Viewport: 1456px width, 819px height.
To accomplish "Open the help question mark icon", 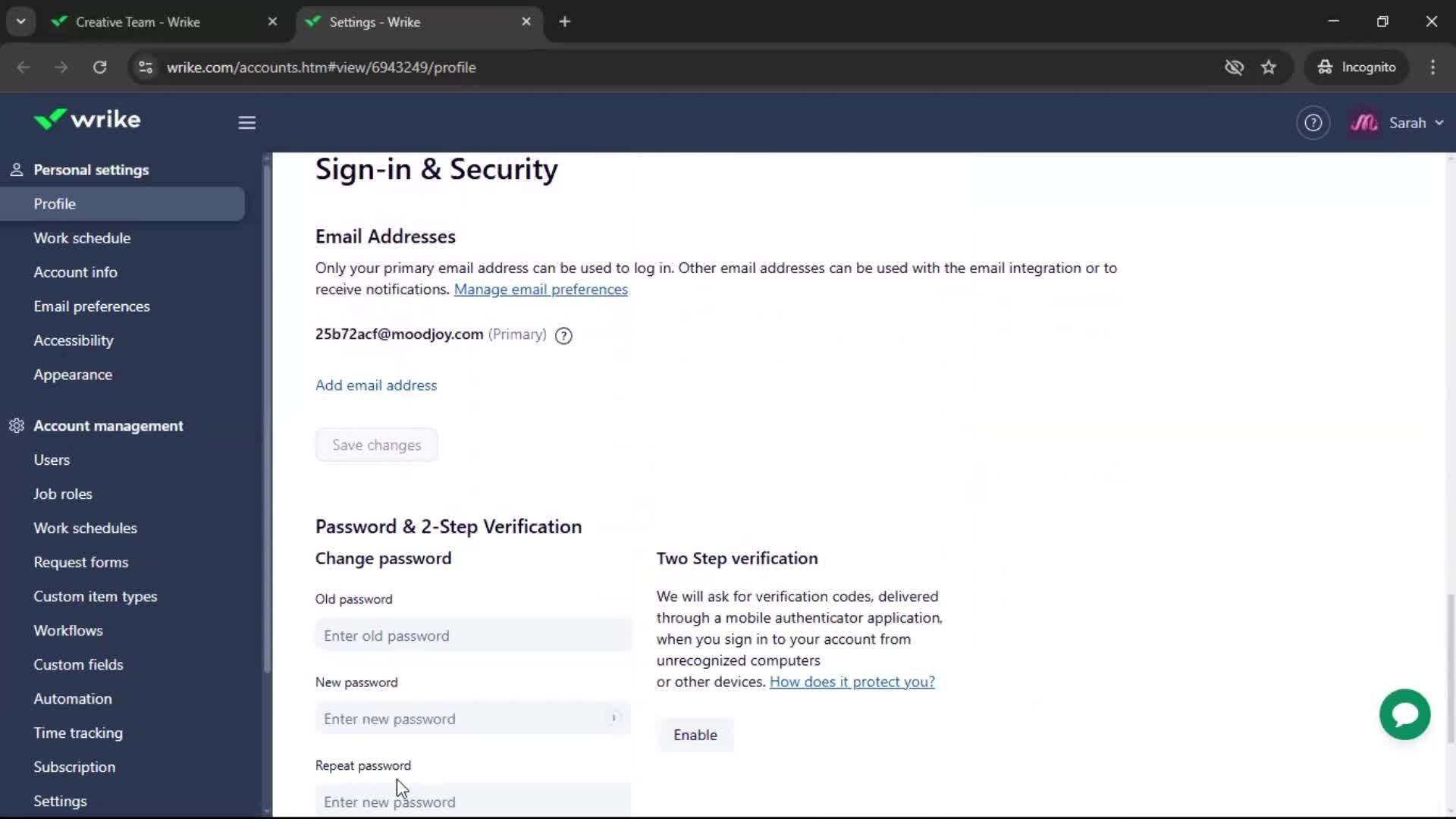I will pyautogui.click(x=1313, y=123).
